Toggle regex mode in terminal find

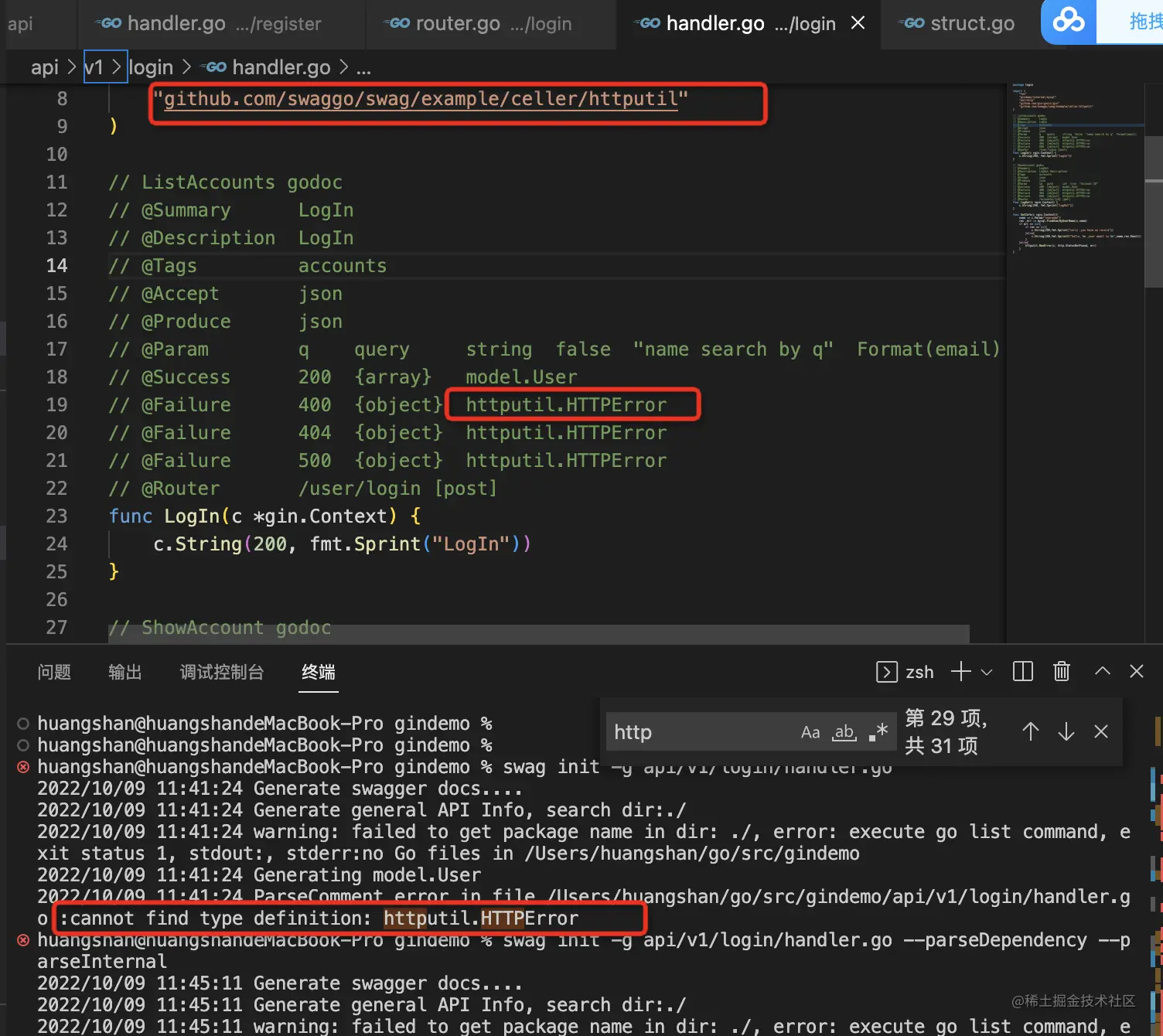click(878, 732)
